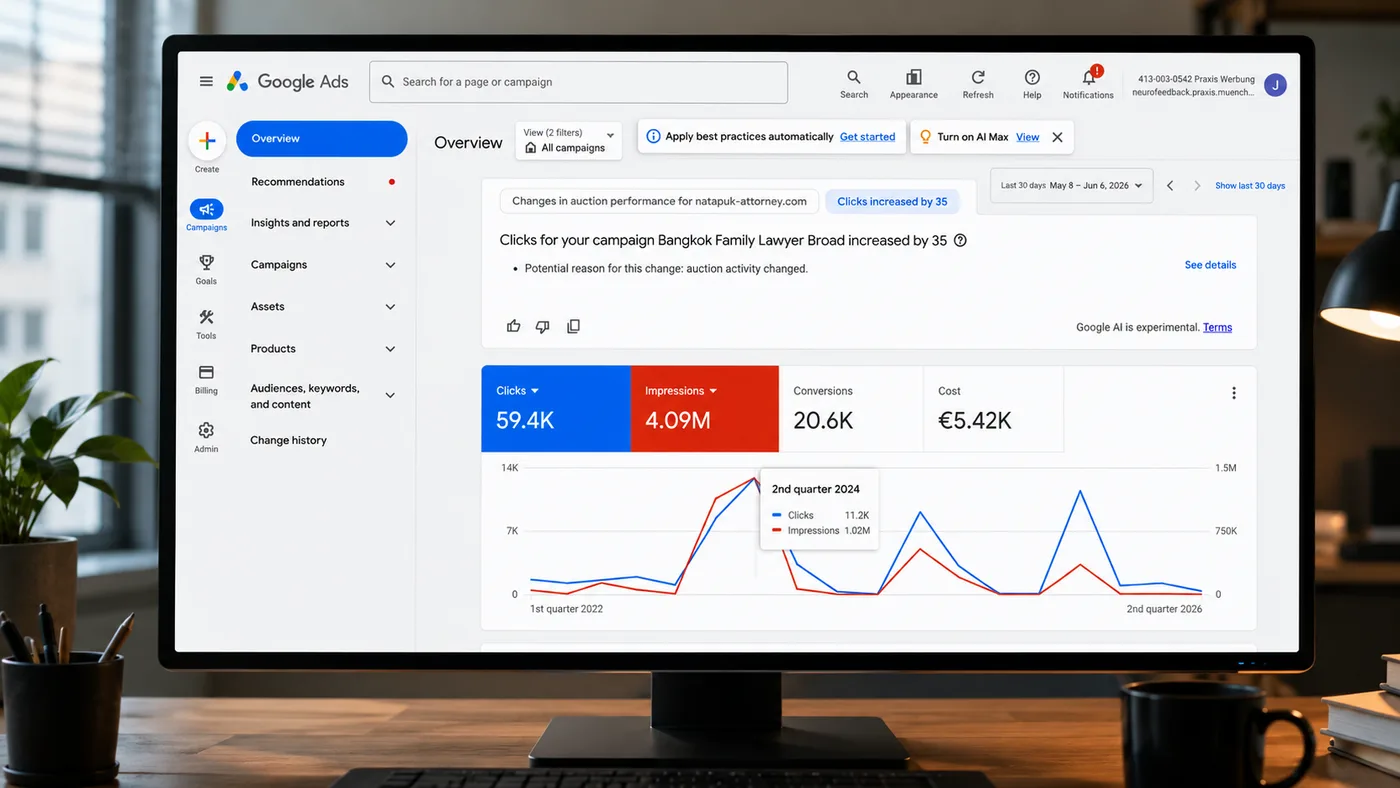Click the 14K label on the chart axis
The height and width of the screenshot is (788, 1400).
pos(510,468)
